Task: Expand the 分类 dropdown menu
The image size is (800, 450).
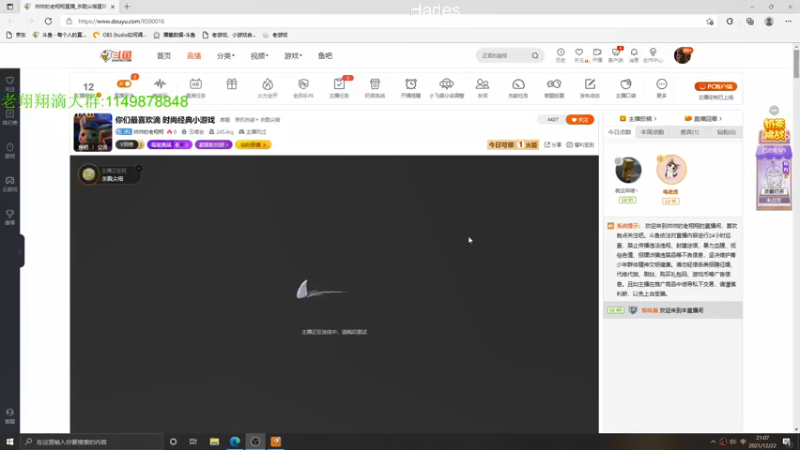Action: 226,56
